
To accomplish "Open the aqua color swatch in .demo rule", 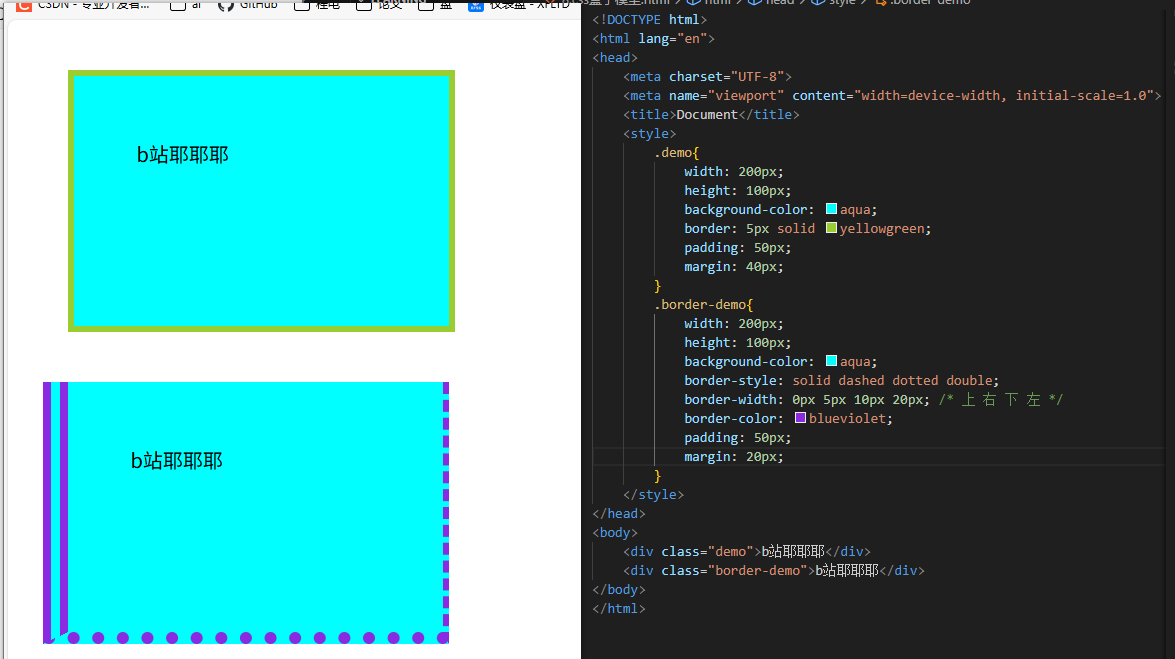I will 831,209.
